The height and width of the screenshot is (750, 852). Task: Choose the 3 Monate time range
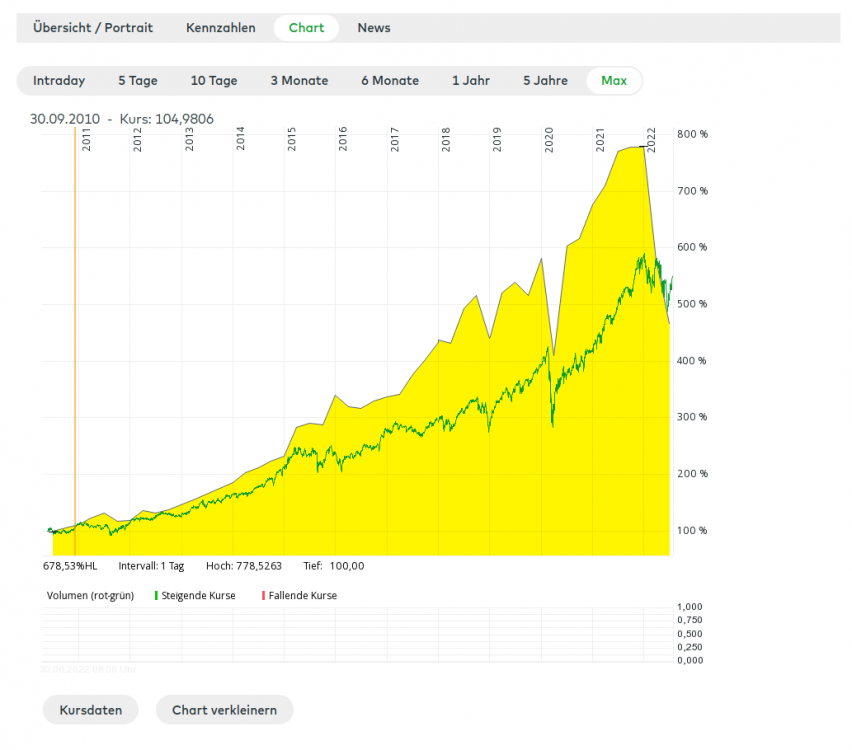click(299, 81)
